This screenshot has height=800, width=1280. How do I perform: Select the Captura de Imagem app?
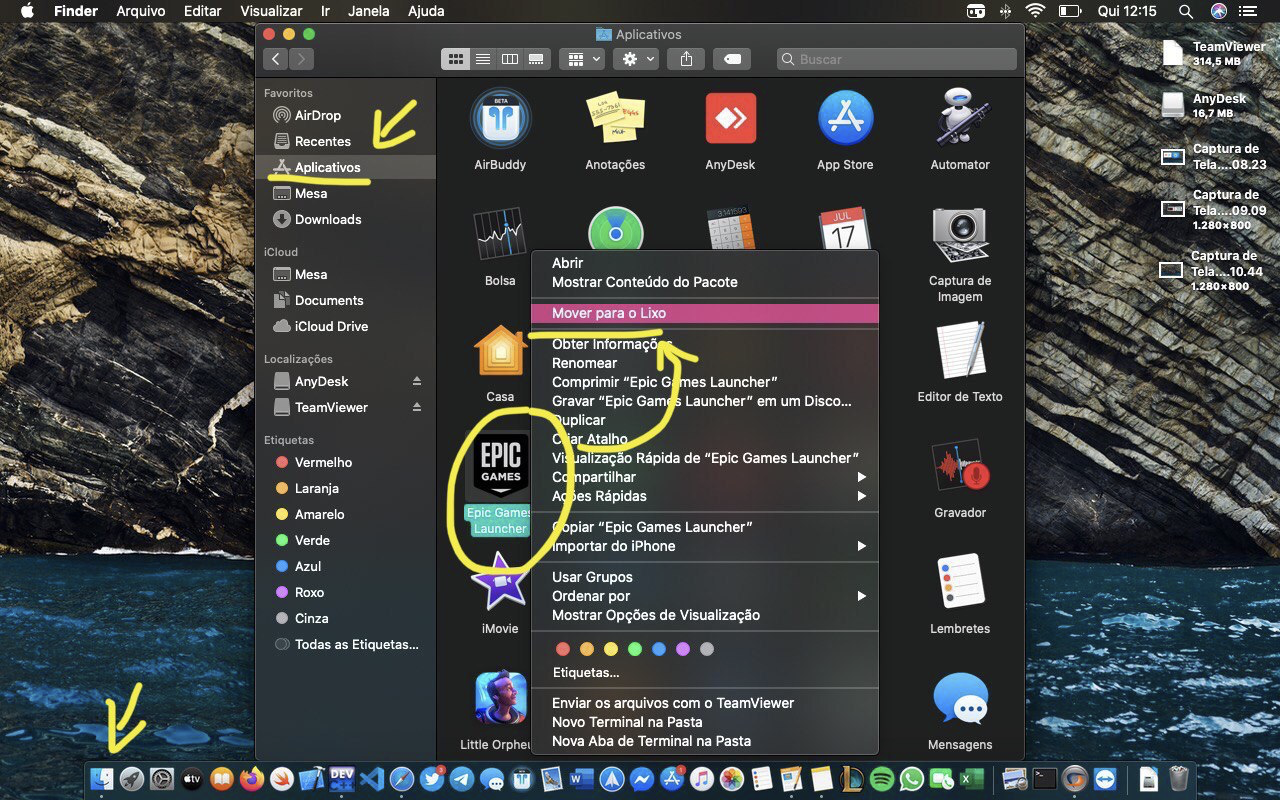(x=960, y=236)
